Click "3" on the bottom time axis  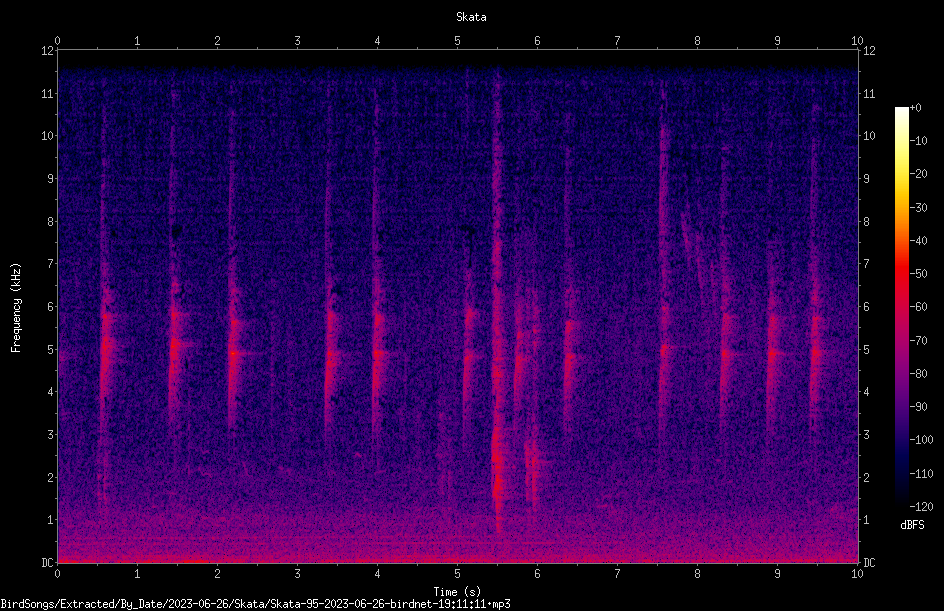[x=297, y=574]
